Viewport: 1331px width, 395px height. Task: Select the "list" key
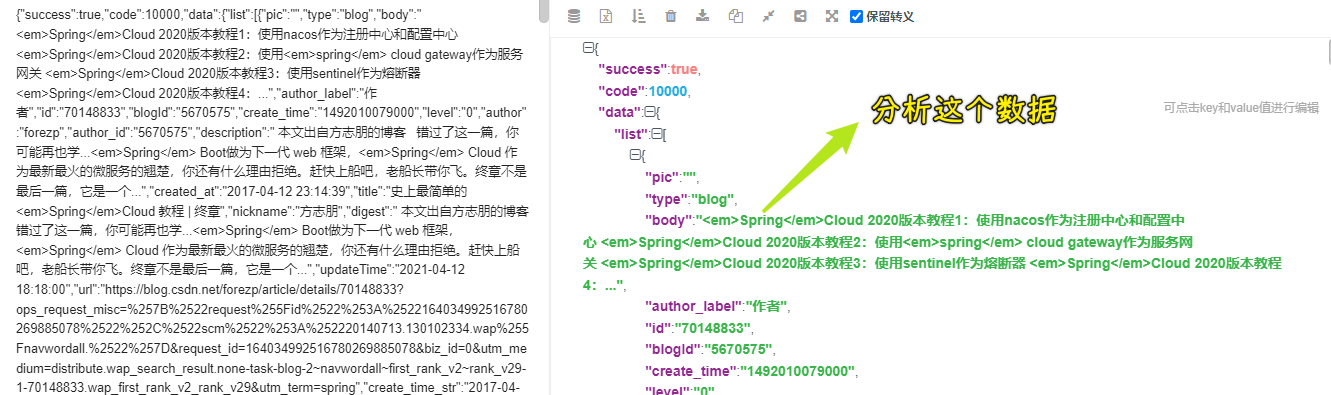pyautogui.click(x=631, y=134)
